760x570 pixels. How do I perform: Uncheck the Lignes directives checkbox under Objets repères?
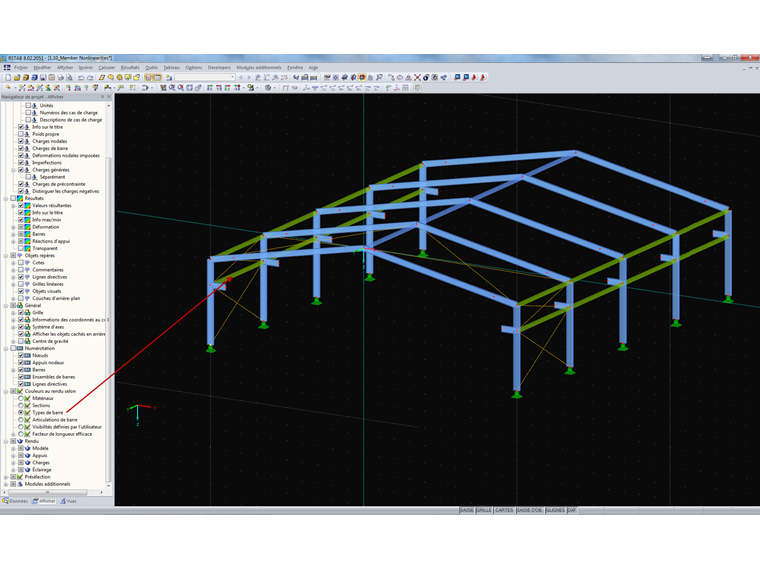[x=21, y=277]
